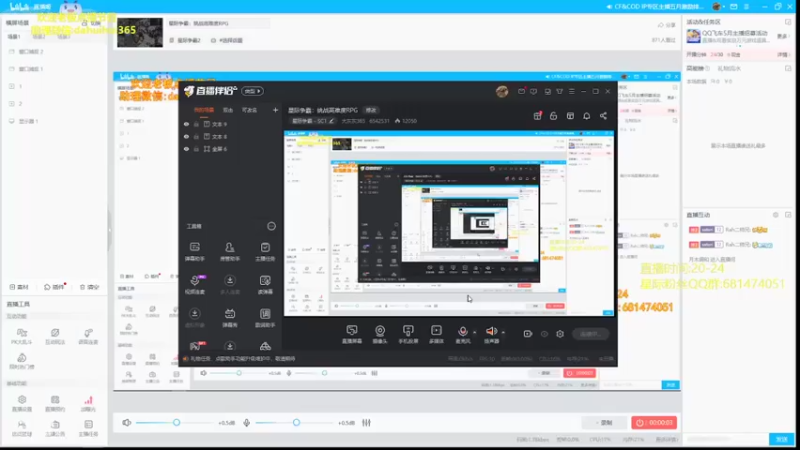Expand the 工具箱 more-options circle in 直播伴侣
This screenshot has height=450, width=800.
tap(271, 226)
